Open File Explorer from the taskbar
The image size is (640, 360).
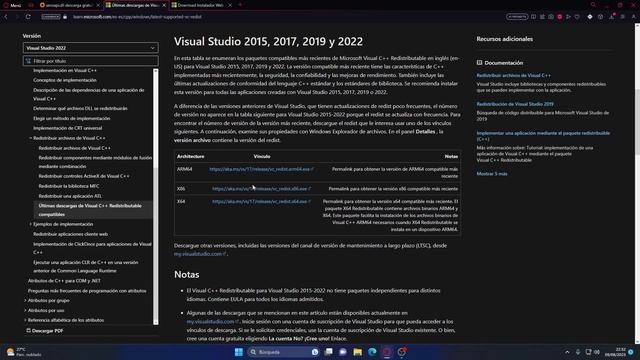tap(358, 352)
